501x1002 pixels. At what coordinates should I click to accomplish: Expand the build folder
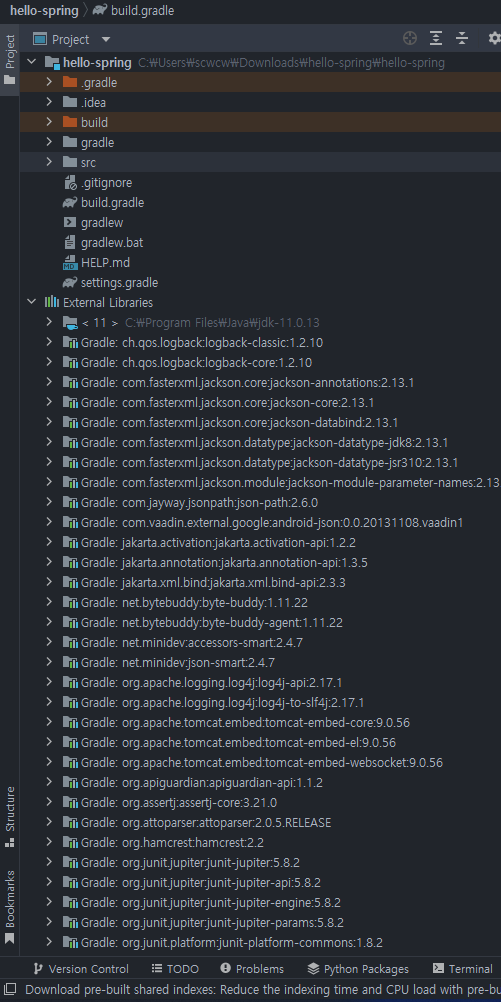[x=49, y=122]
